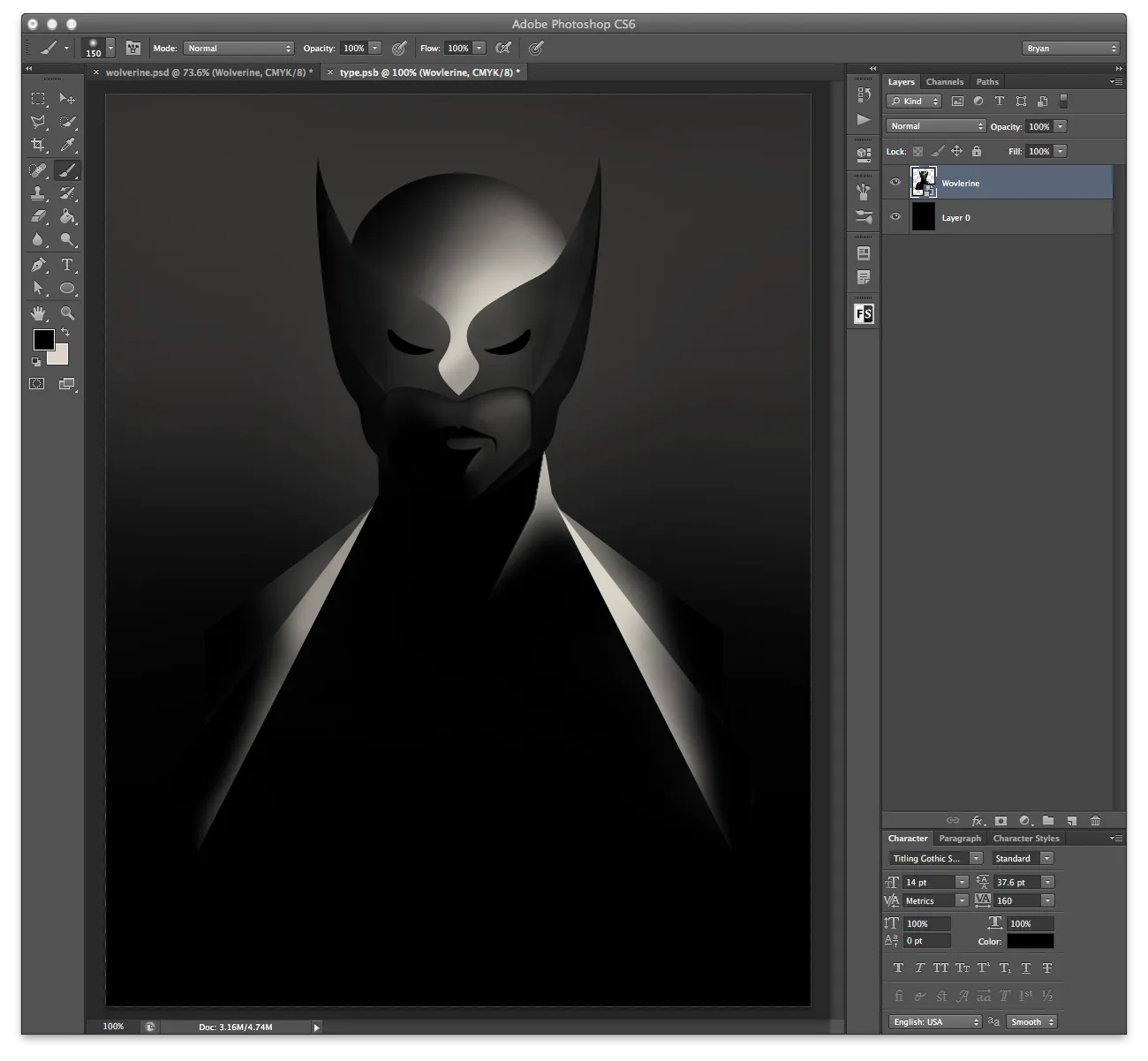The image size is (1148, 1061).
Task: Choose the Spot Healing Brush tool
Action: (38, 170)
